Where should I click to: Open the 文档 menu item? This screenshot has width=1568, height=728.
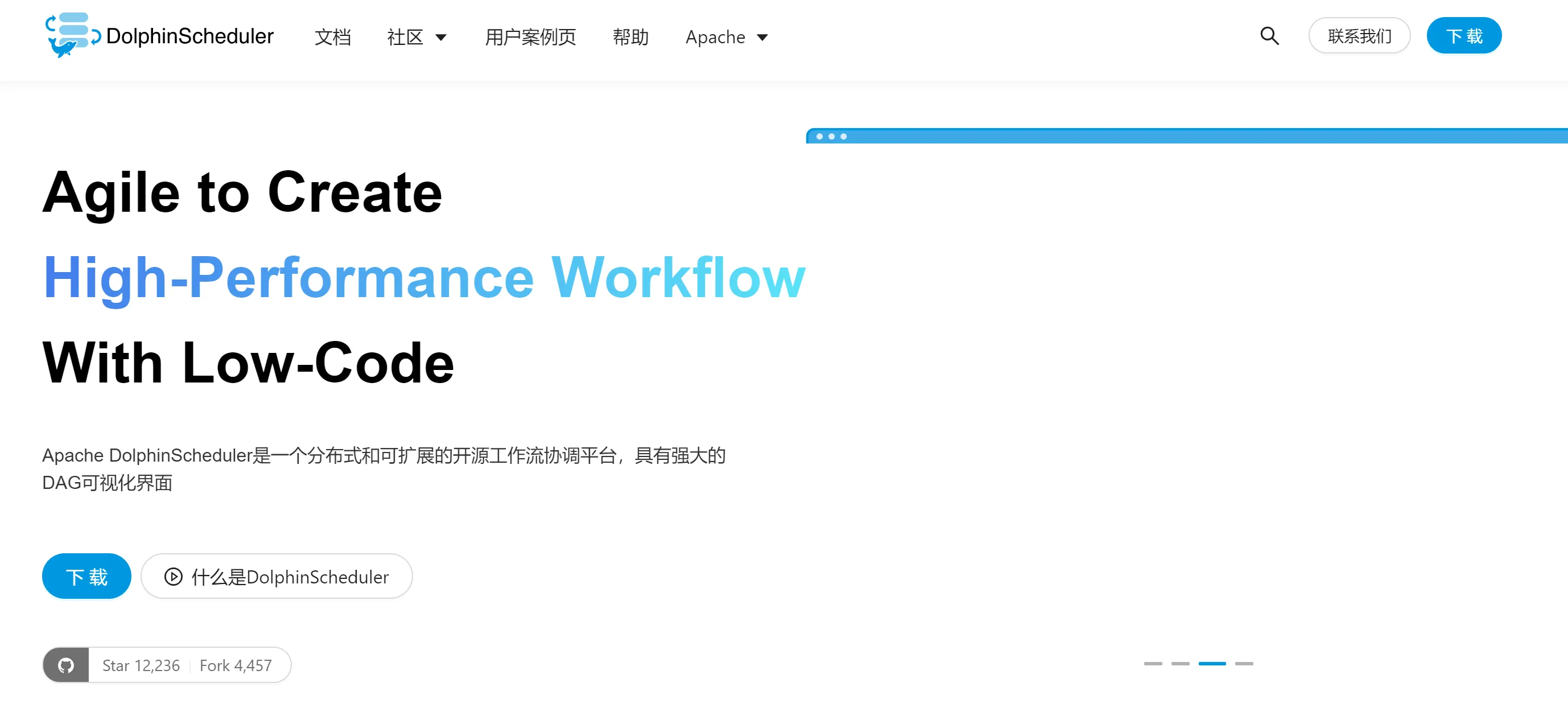click(x=332, y=36)
